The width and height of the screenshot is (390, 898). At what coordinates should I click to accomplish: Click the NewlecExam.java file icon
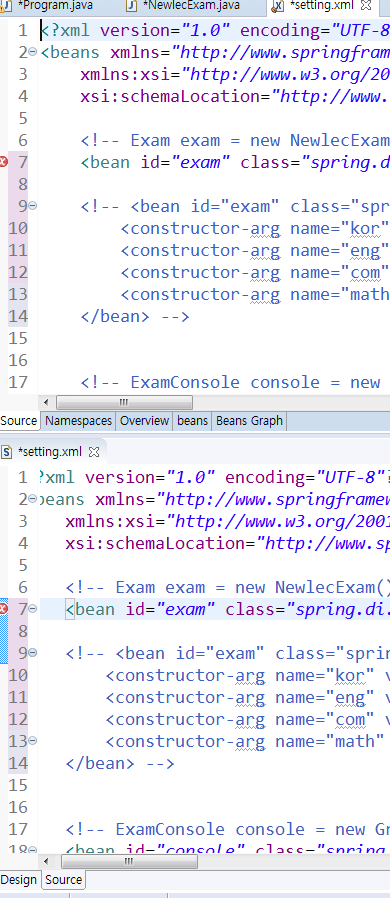click(132, 6)
